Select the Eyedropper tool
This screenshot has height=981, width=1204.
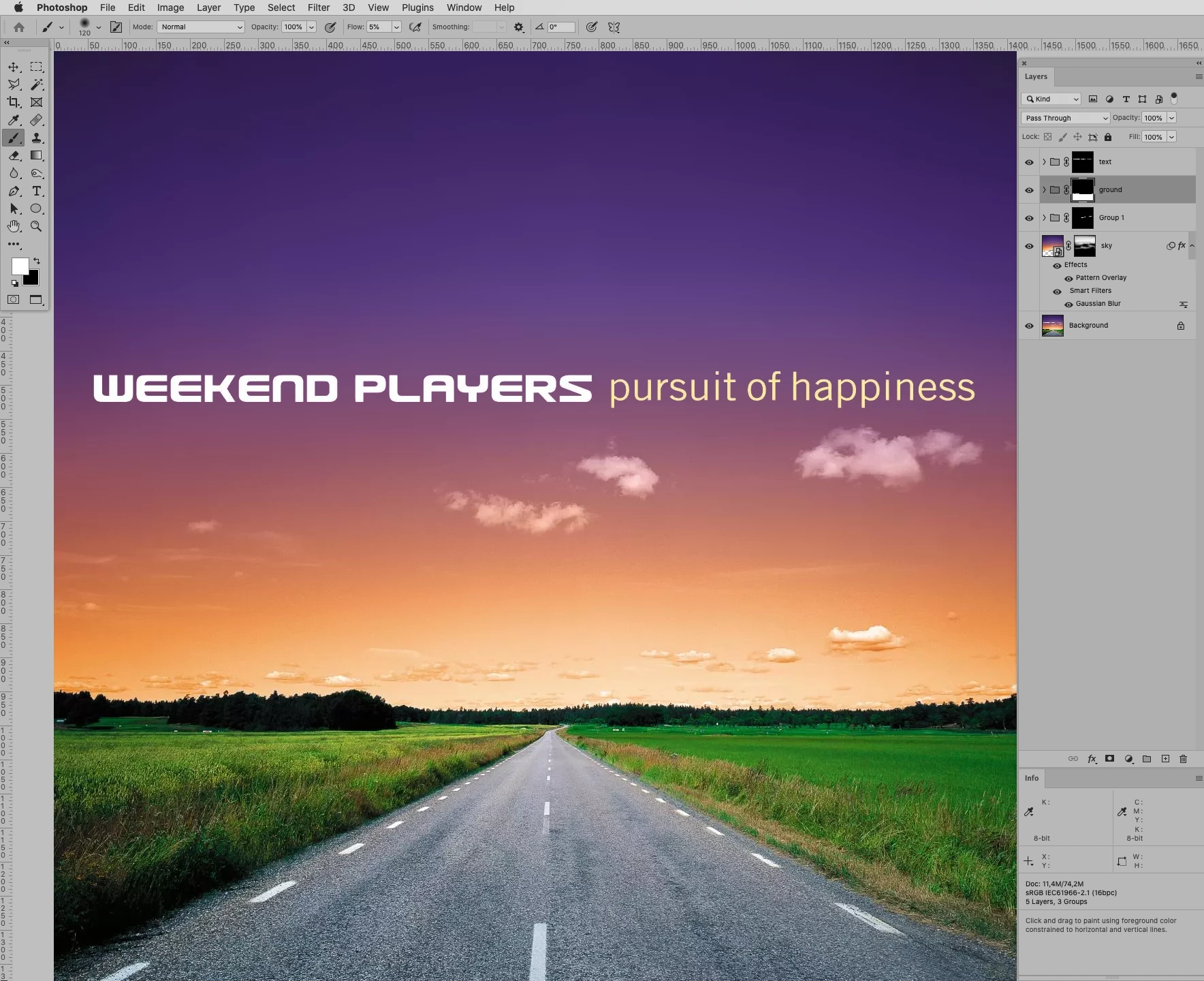click(x=14, y=120)
